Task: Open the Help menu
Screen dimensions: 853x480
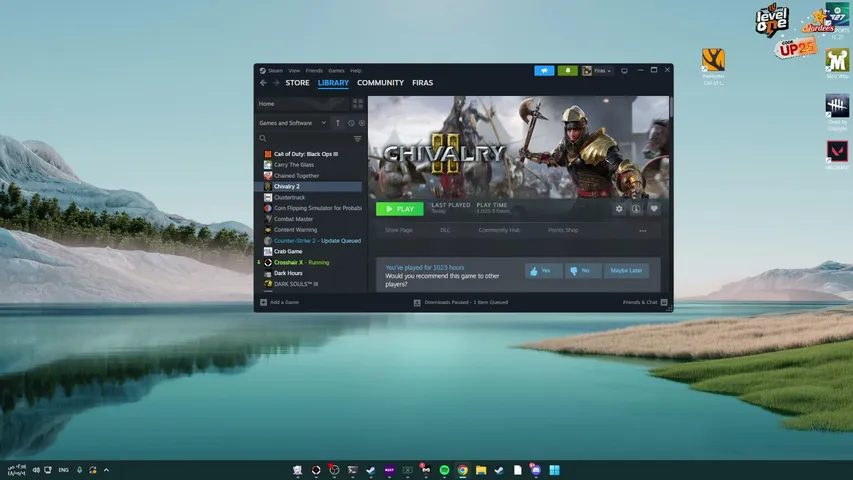Action: pos(355,71)
